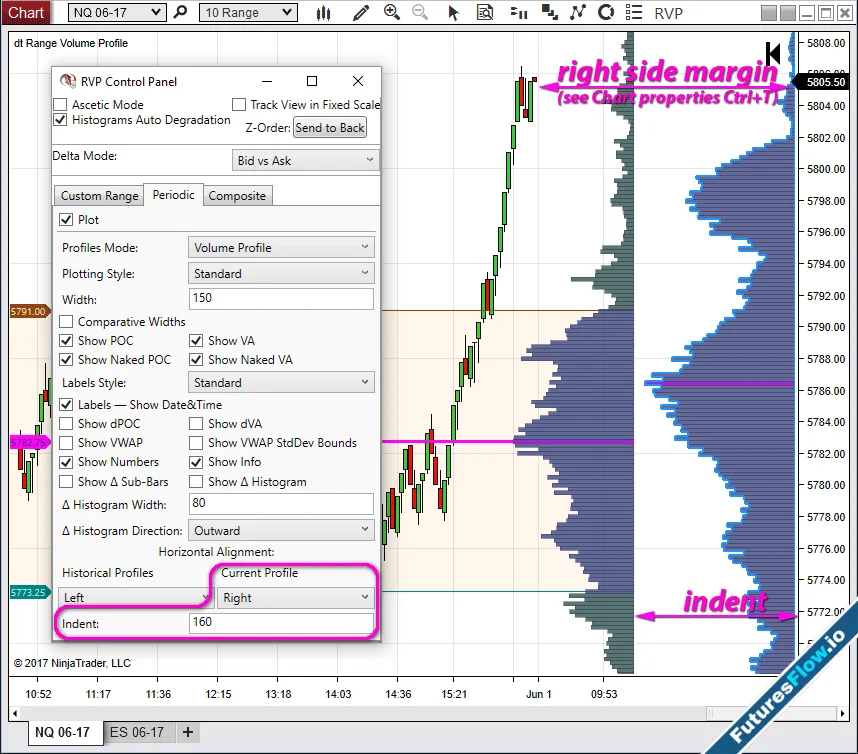The image size is (858, 754).
Task: Toggle Show VA checkbox
Action: click(196, 341)
